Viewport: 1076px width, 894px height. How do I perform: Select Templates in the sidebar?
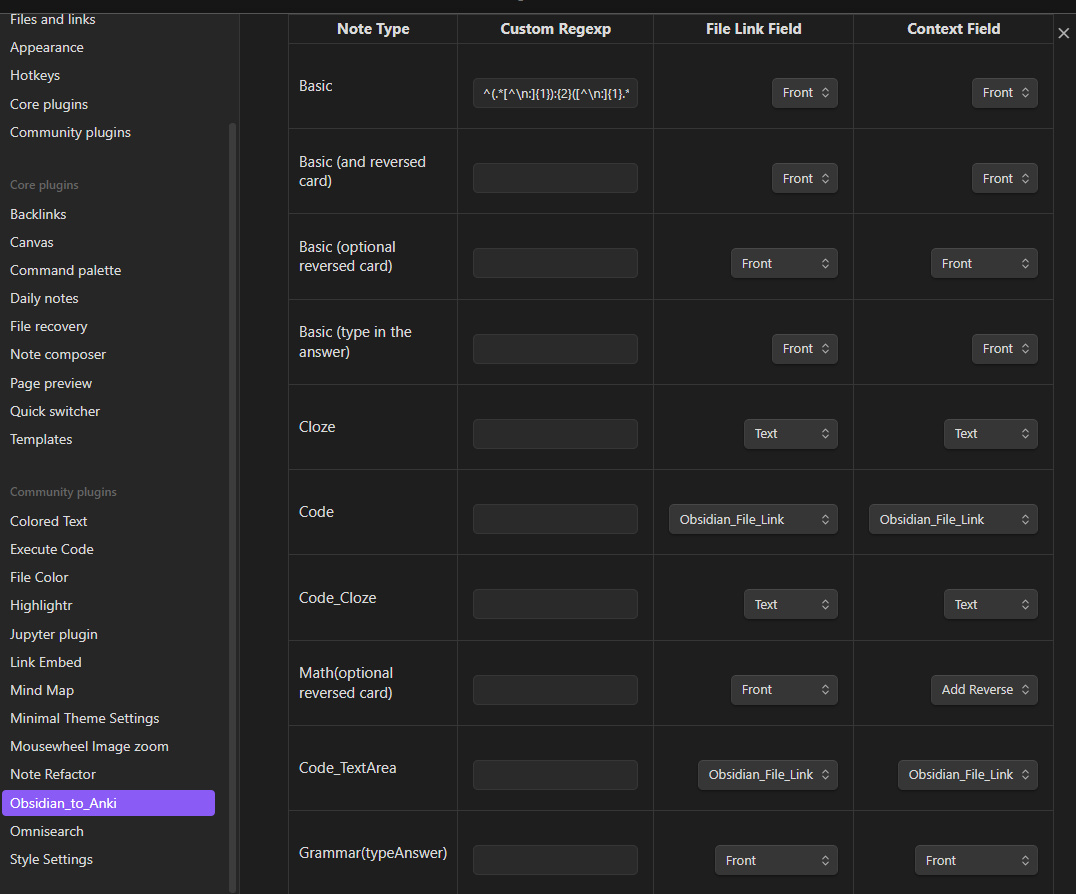coord(41,439)
